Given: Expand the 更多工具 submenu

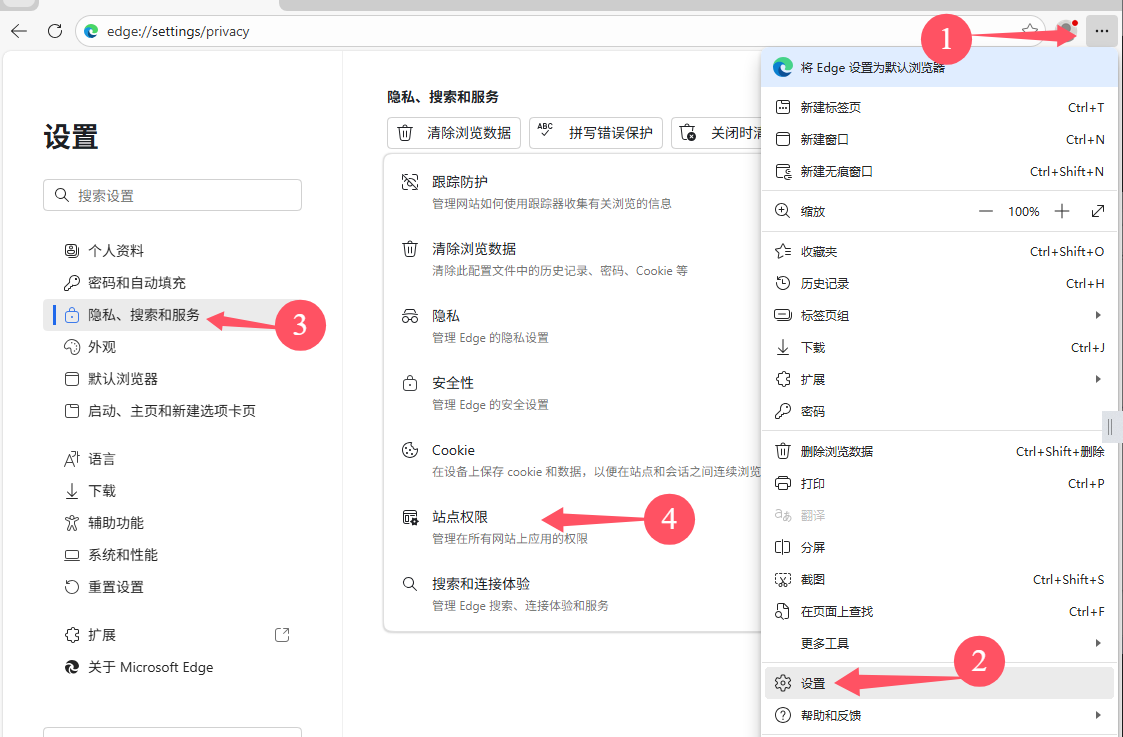Looking at the screenshot, I should (1098, 643).
